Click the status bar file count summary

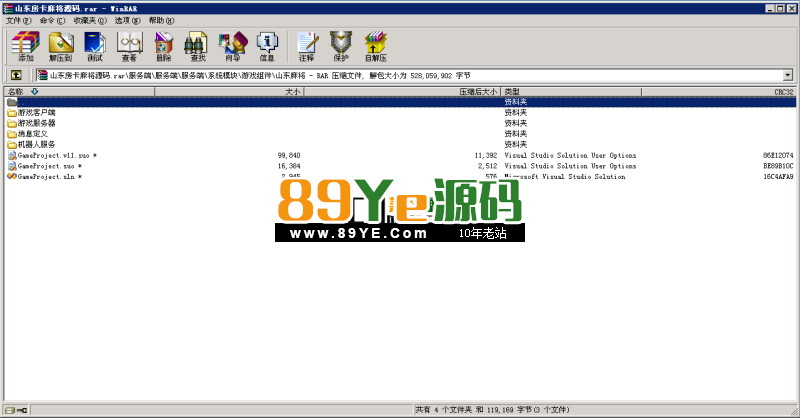click(492, 410)
